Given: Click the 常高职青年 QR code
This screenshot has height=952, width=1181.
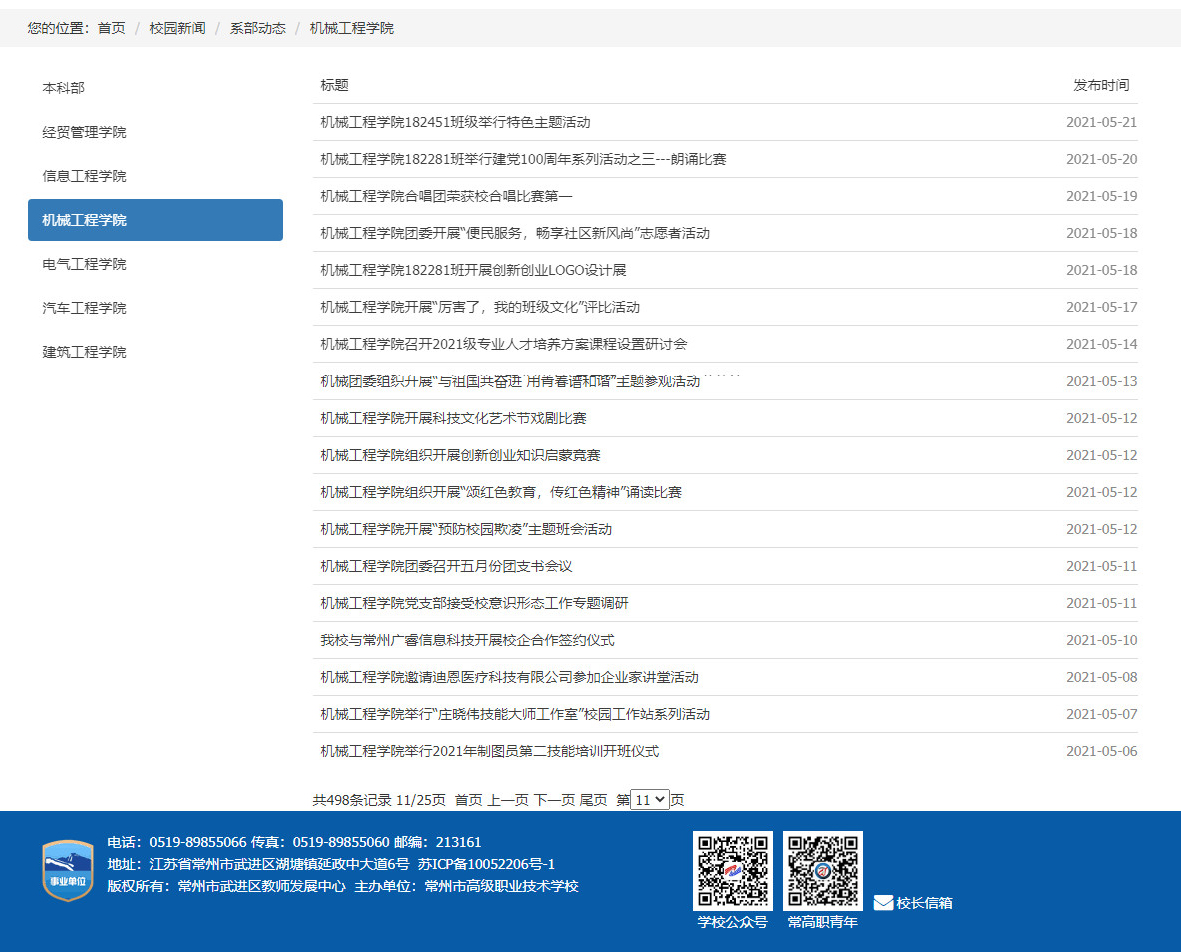Looking at the screenshot, I should pos(822,870).
